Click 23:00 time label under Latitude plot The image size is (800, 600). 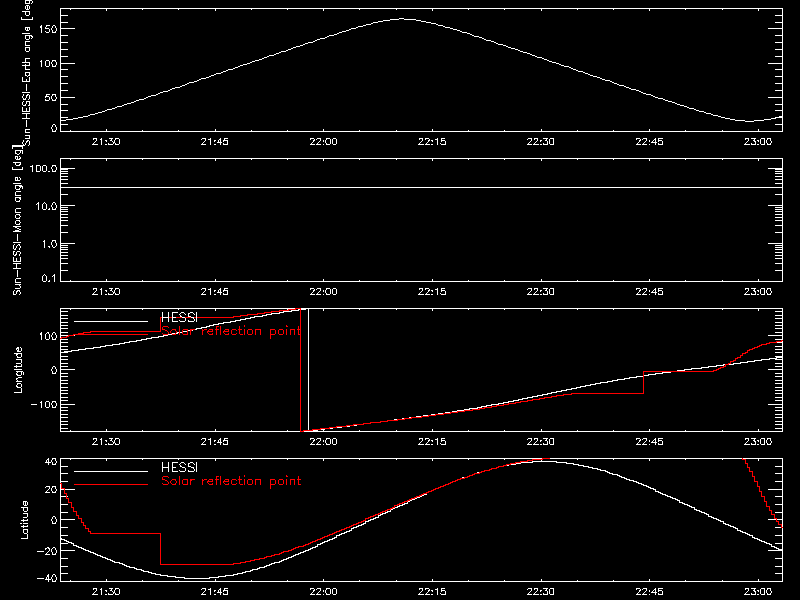[758, 592]
